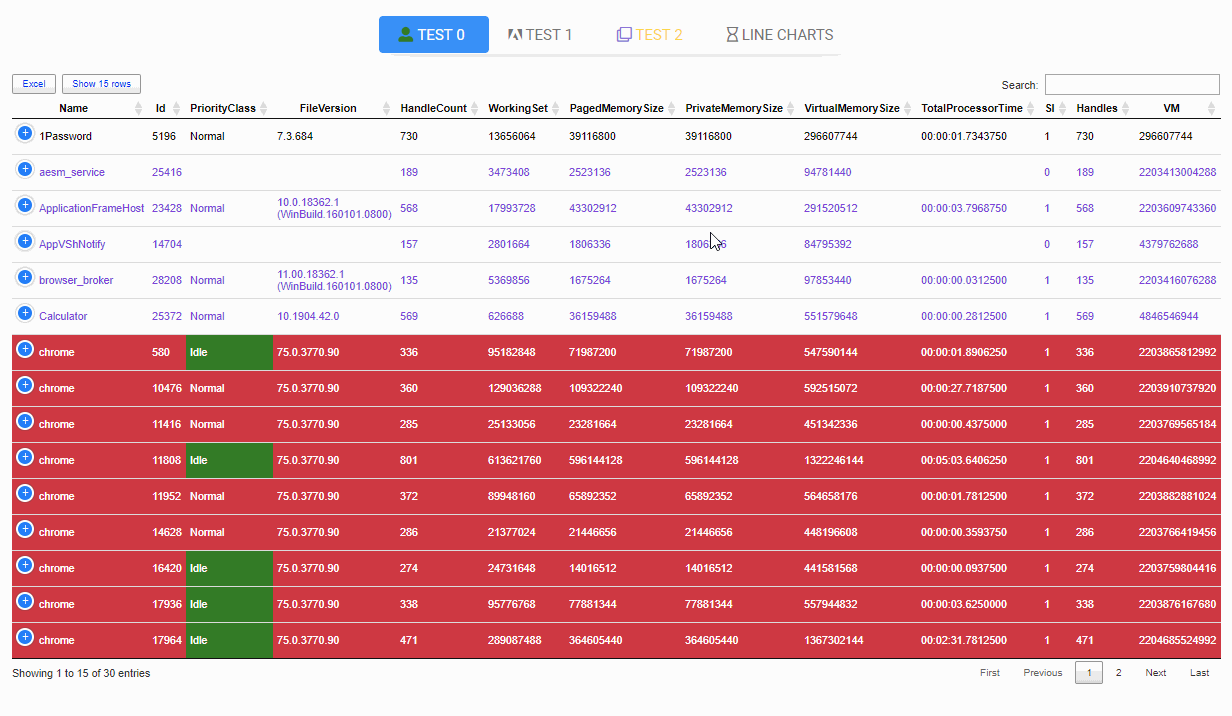Viewport: 1232px width, 716px height.
Task: Go to the Next page
Action: [1155, 673]
